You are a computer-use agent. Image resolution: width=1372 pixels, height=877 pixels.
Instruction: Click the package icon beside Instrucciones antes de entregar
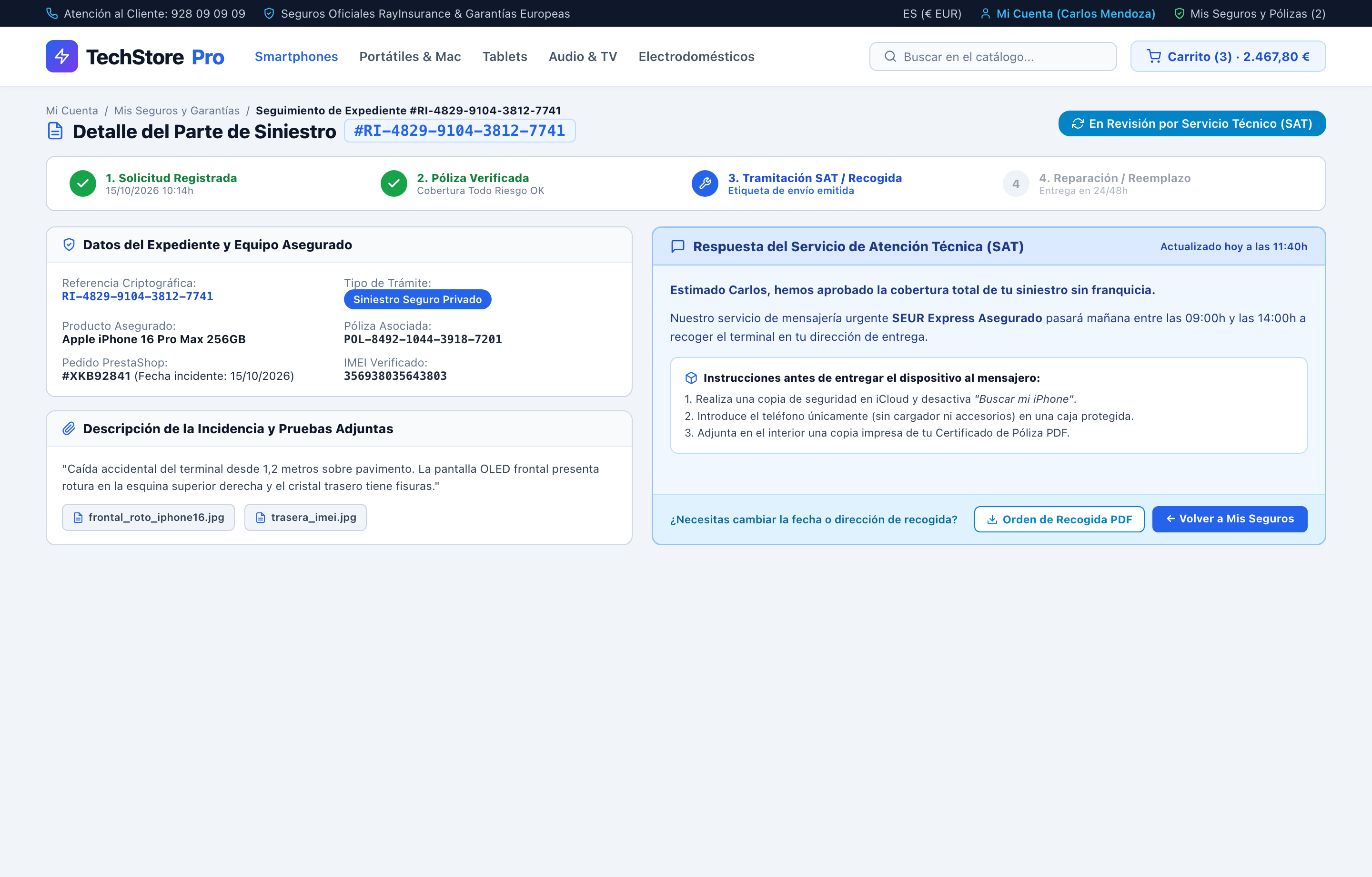tap(691, 378)
